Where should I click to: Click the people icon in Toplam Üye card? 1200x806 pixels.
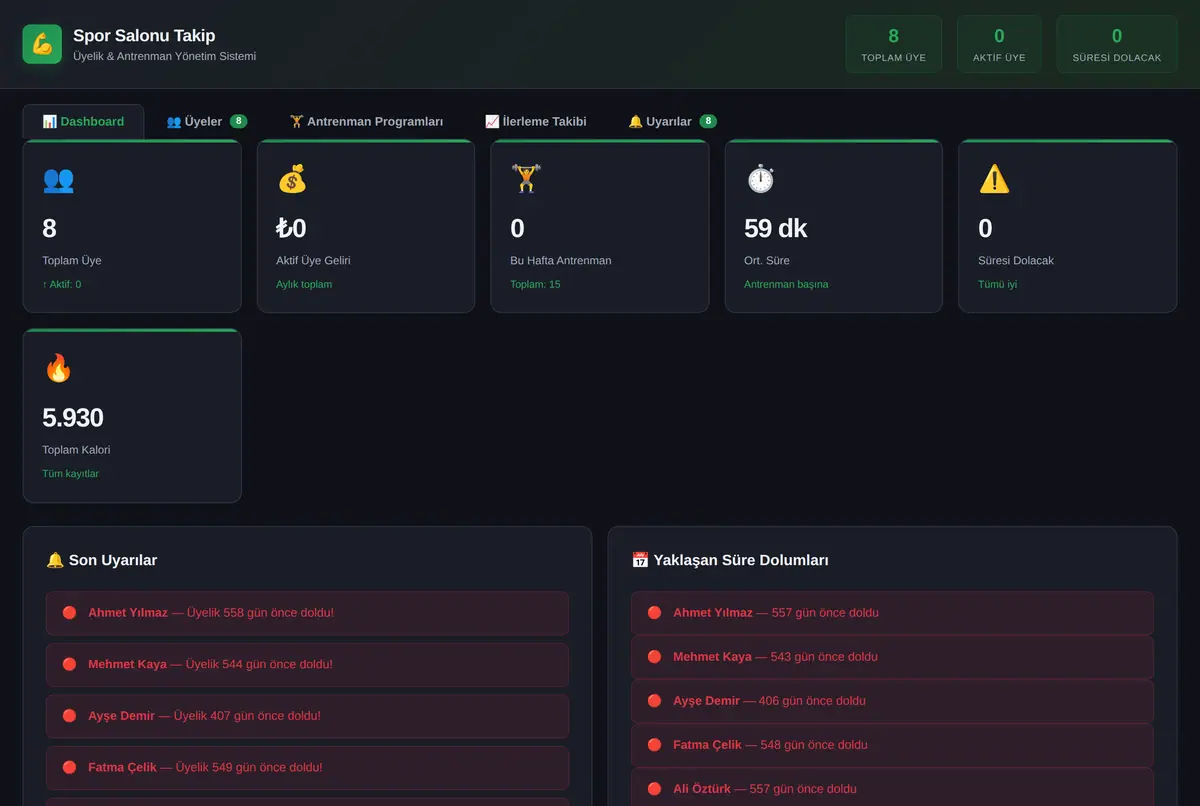[58, 179]
